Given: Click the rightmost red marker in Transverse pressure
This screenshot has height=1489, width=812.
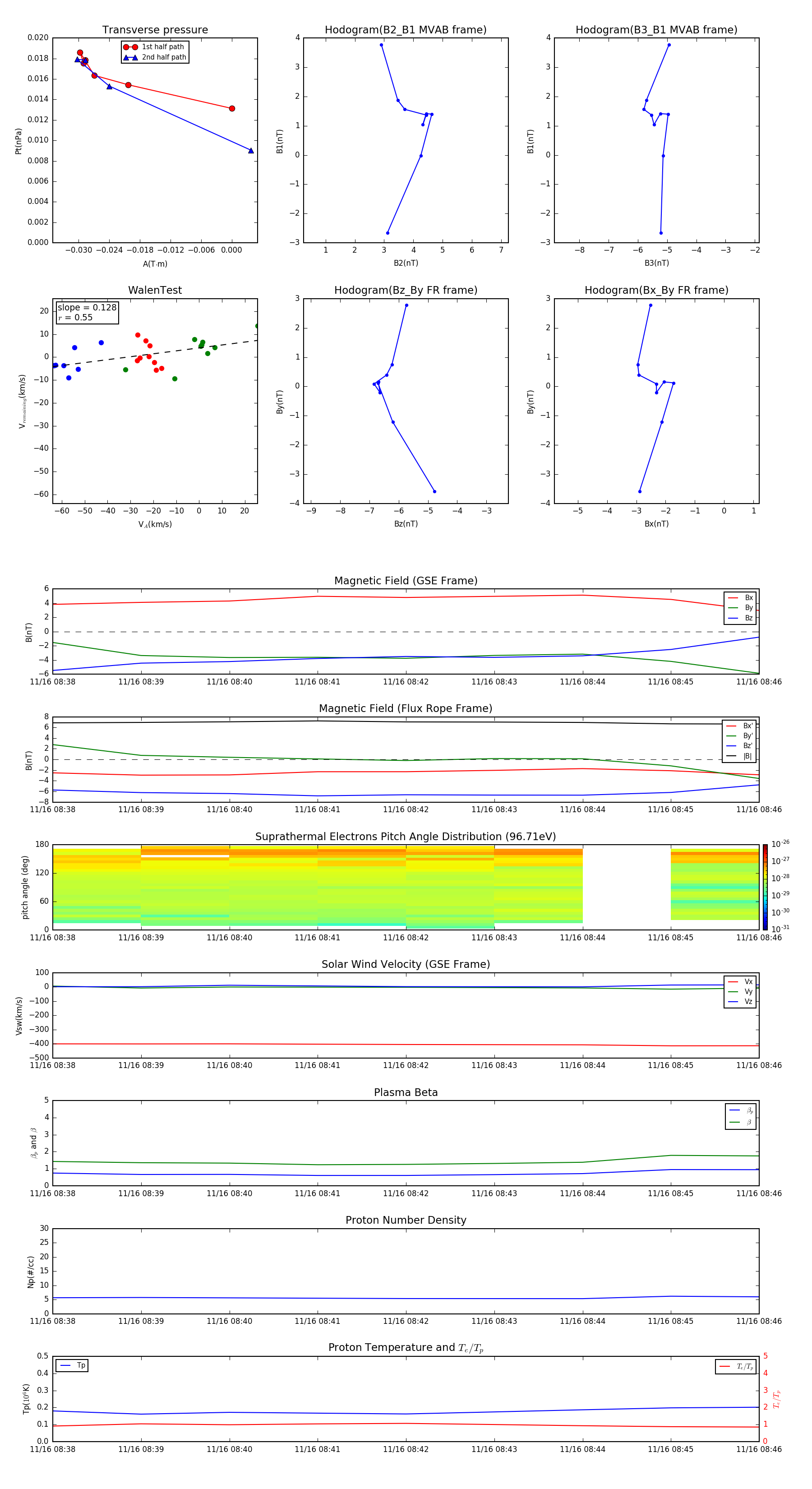Looking at the screenshot, I should point(232,109).
